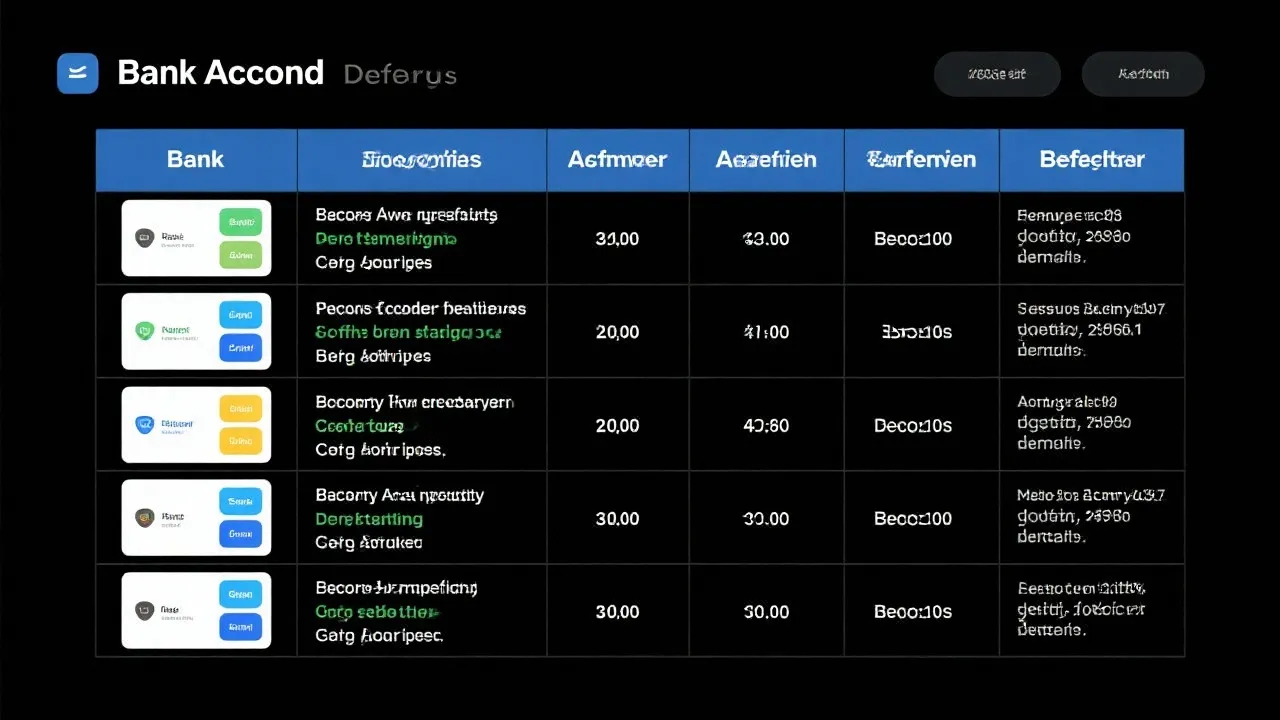
Task: Click the blue app logo beside Bank Accond
Action: (78, 74)
